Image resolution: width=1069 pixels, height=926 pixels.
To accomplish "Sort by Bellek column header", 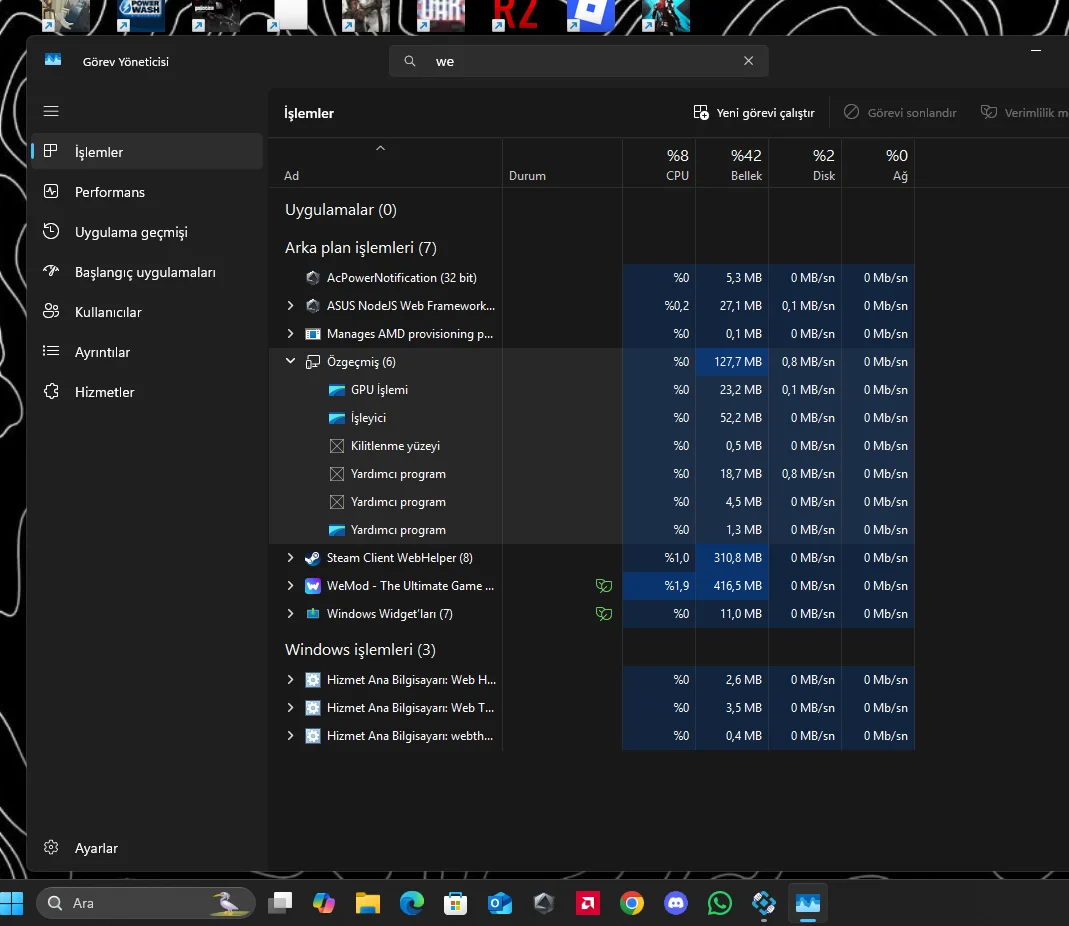I will (732, 164).
